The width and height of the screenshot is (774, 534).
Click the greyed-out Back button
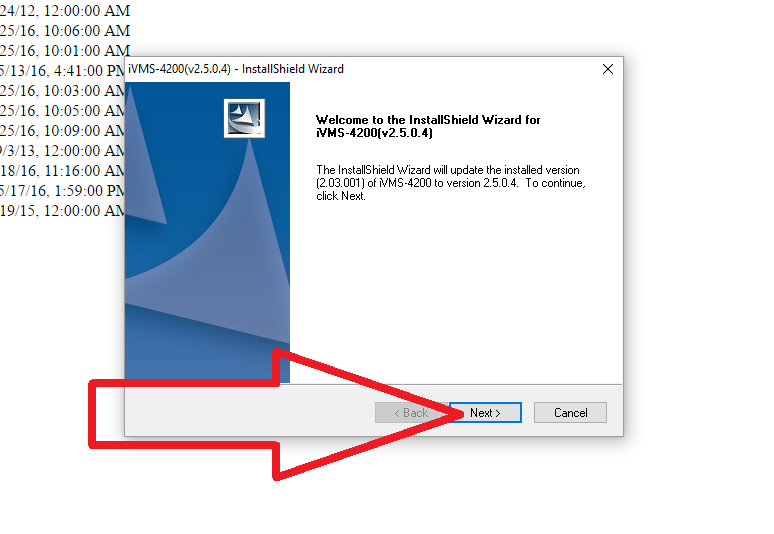[411, 413]
